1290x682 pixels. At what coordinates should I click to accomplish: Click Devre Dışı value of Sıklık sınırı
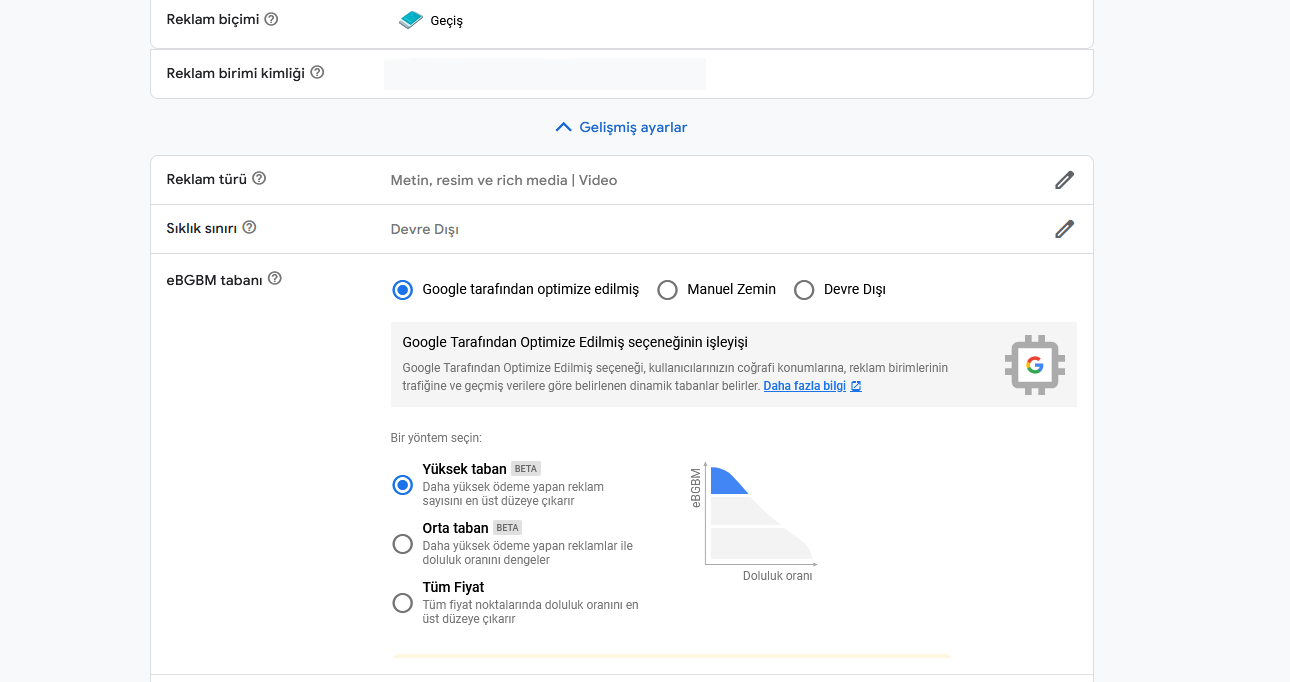coord(425,230)
